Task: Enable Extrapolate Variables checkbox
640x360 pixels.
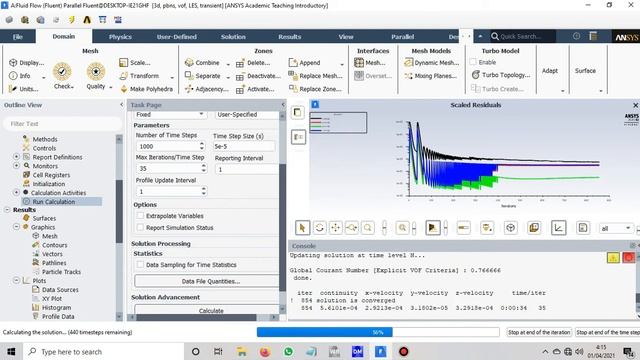Action: pos(140,216)
